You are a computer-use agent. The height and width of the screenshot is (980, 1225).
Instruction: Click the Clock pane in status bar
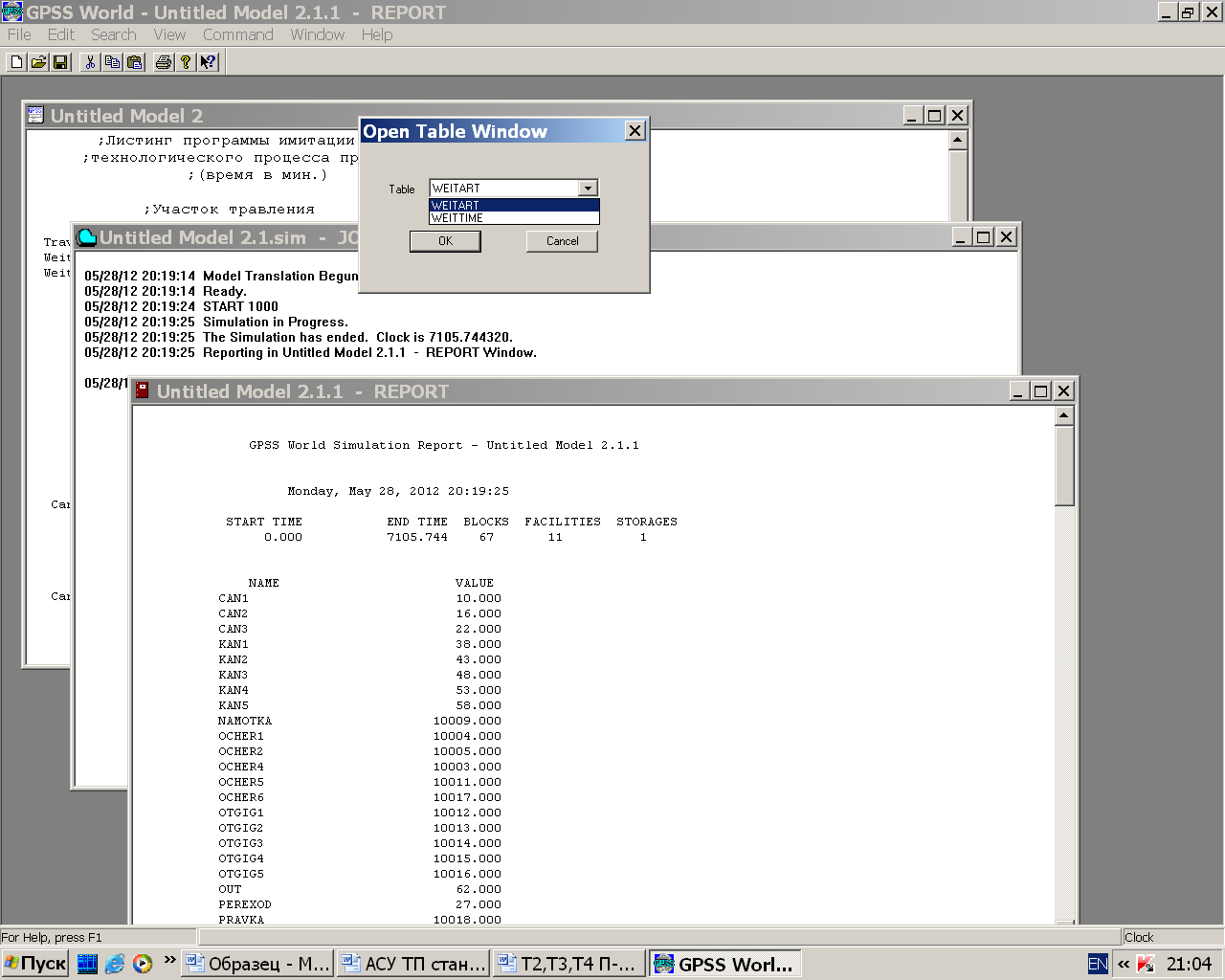[x=1171, y=937]
